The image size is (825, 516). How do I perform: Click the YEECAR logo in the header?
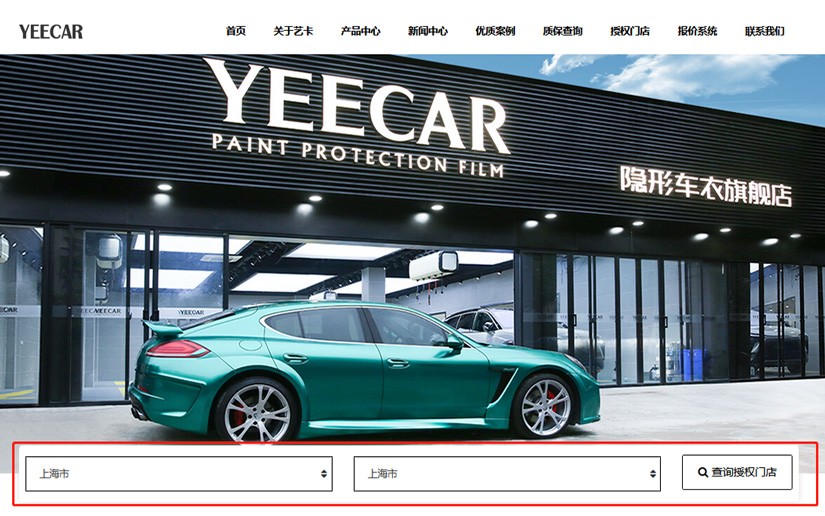tap(51, 31)
